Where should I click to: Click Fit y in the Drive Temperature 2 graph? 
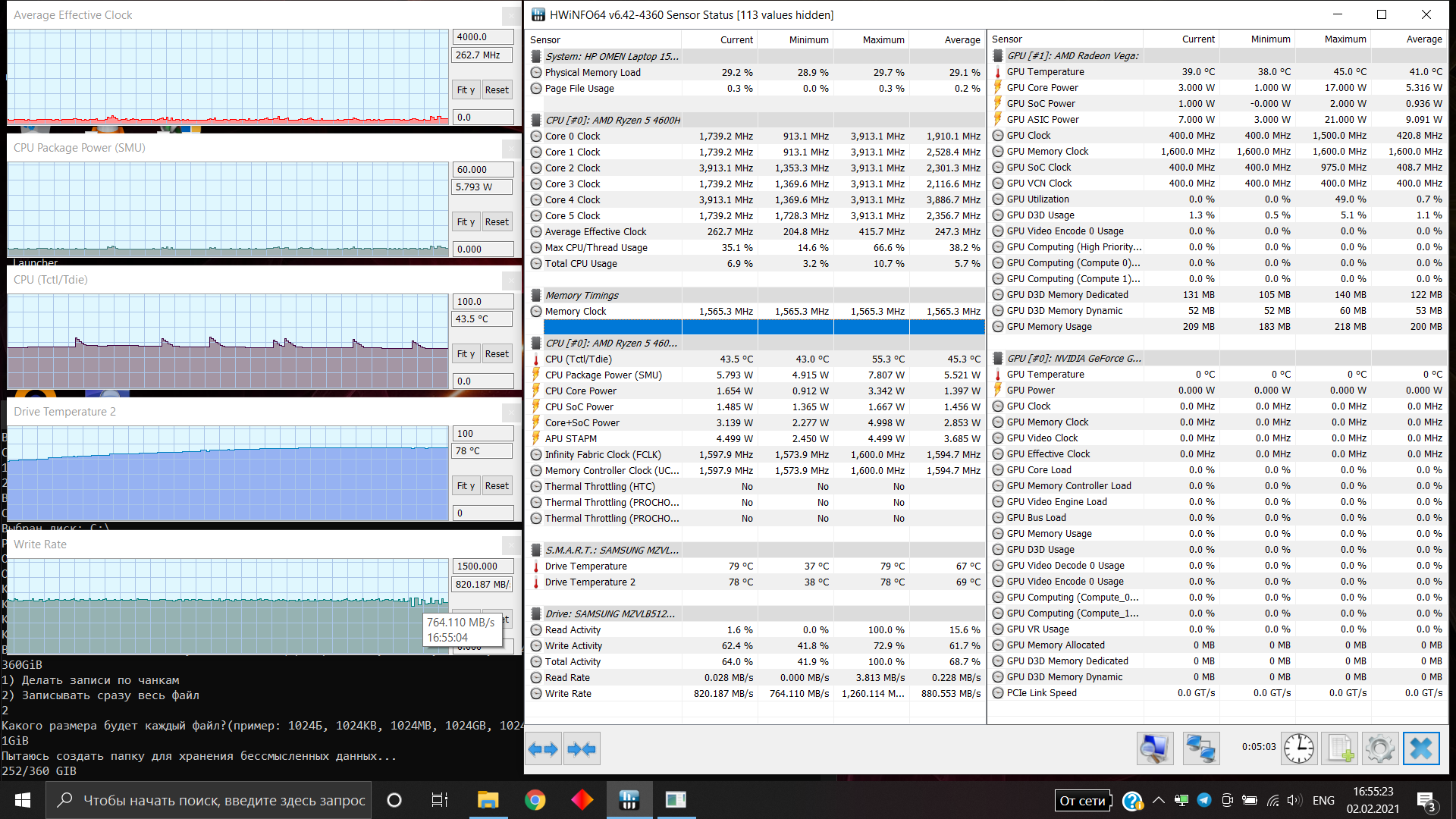click(466, 486)
